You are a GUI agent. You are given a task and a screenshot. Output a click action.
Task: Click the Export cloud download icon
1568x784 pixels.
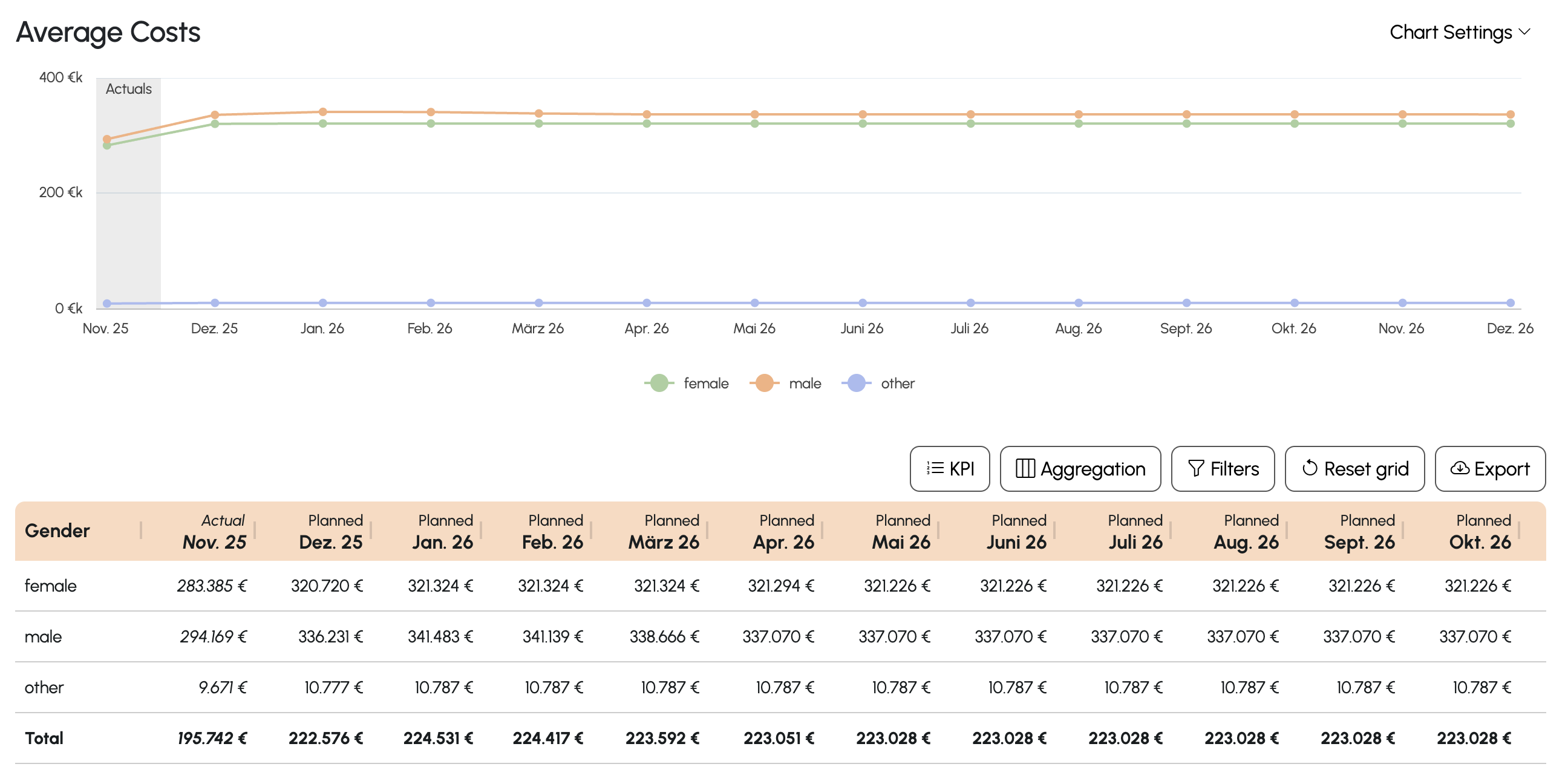click(1459, 469)
